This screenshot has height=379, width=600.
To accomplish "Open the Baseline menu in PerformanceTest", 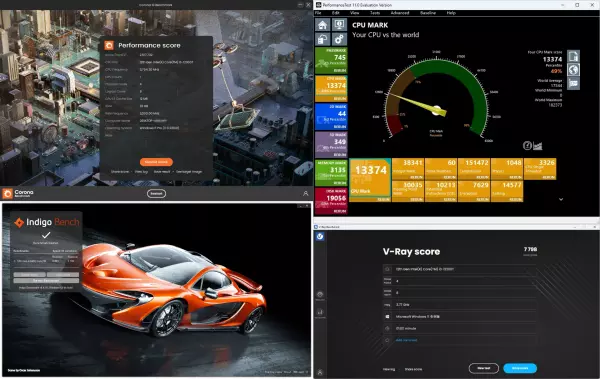I will [x=428, y=13].
